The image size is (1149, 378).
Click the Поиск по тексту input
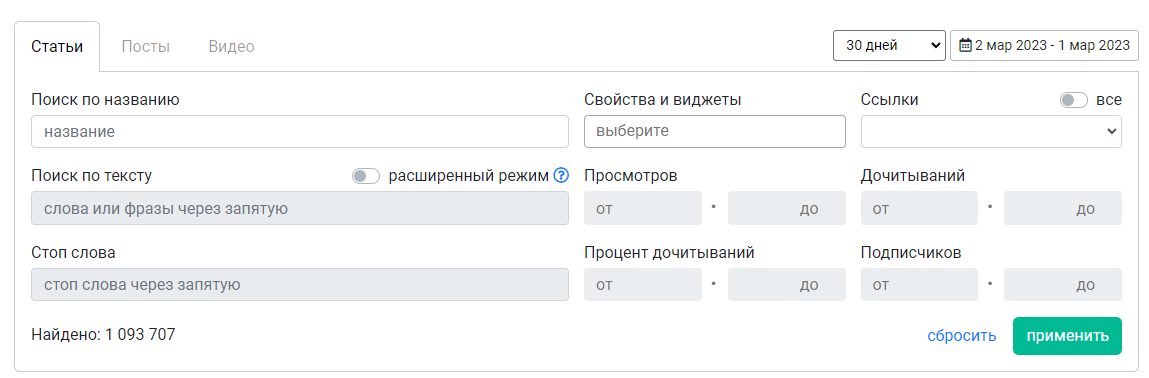click(300, 208)
